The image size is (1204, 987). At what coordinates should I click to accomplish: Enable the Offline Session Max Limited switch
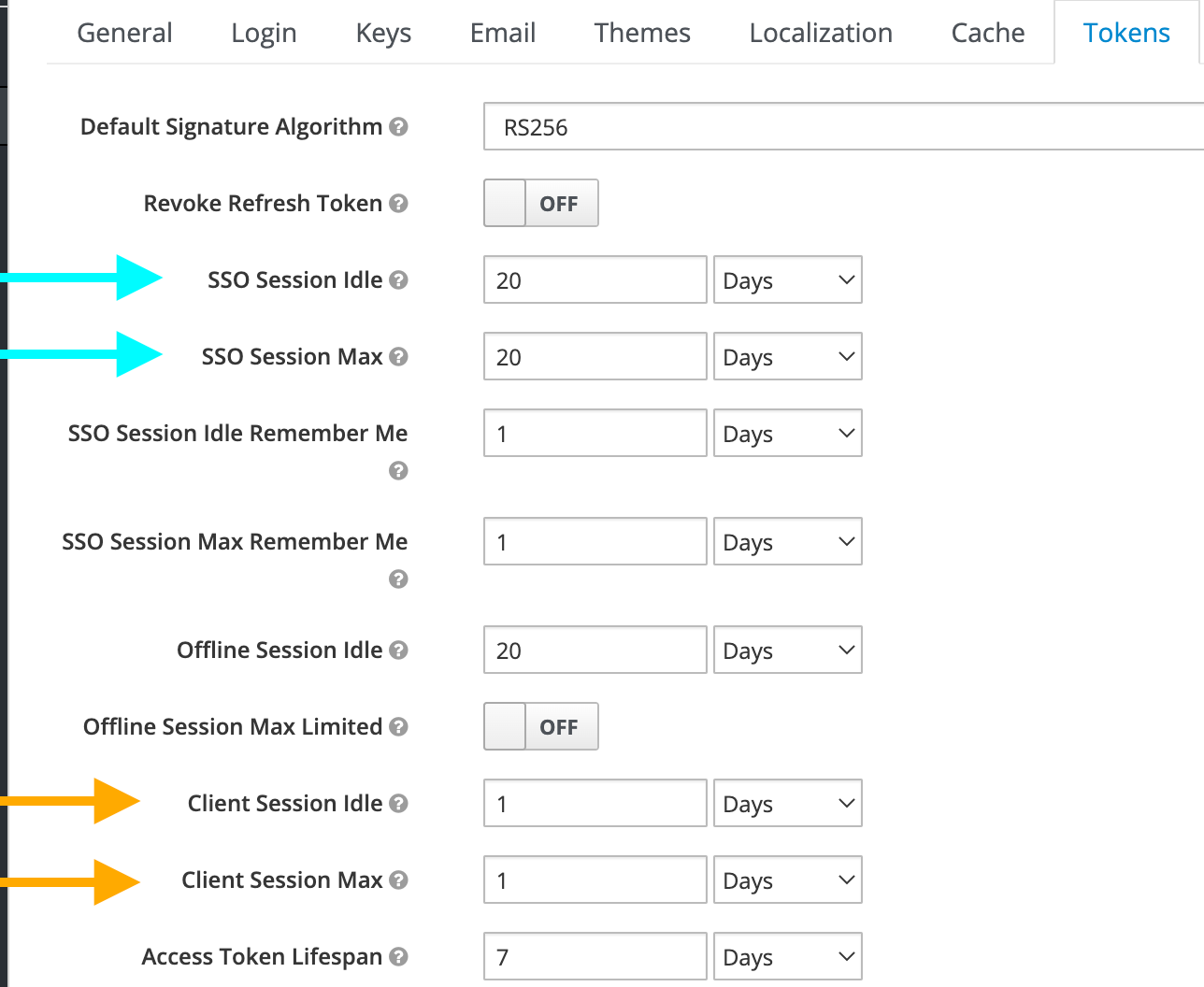540,727
